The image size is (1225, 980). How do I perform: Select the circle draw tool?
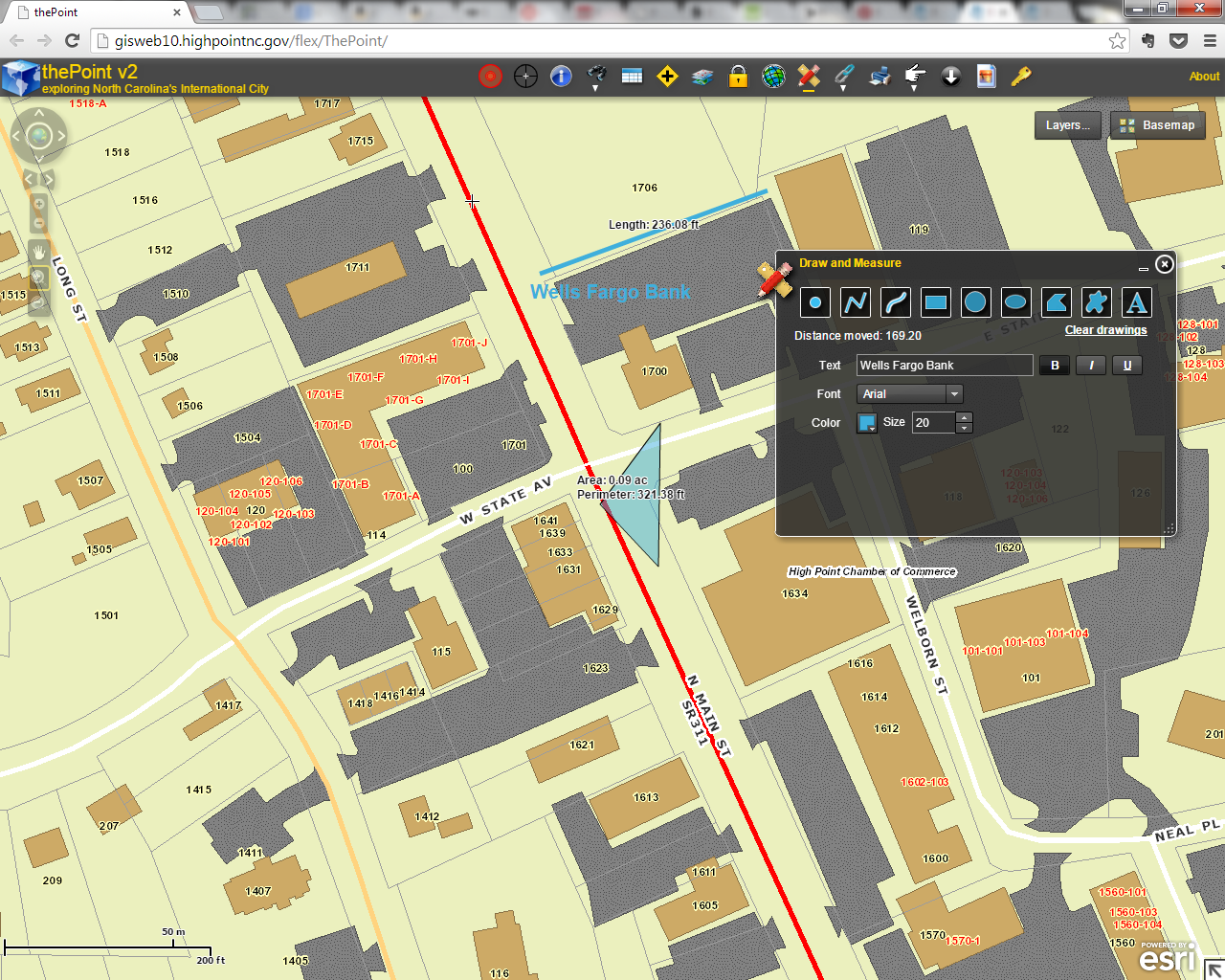point(976,302)
